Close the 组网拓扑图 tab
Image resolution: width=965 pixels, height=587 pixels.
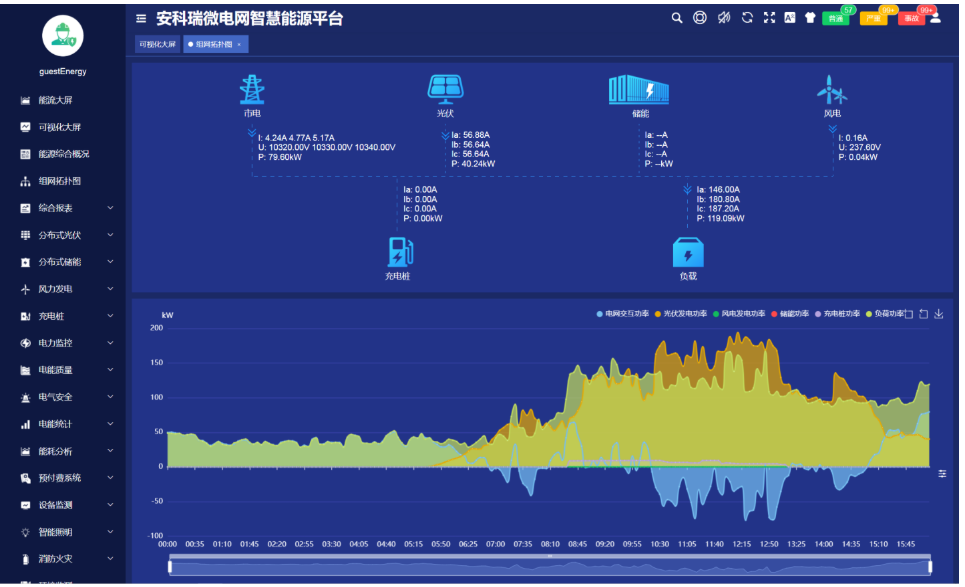[x=239, y=44]
